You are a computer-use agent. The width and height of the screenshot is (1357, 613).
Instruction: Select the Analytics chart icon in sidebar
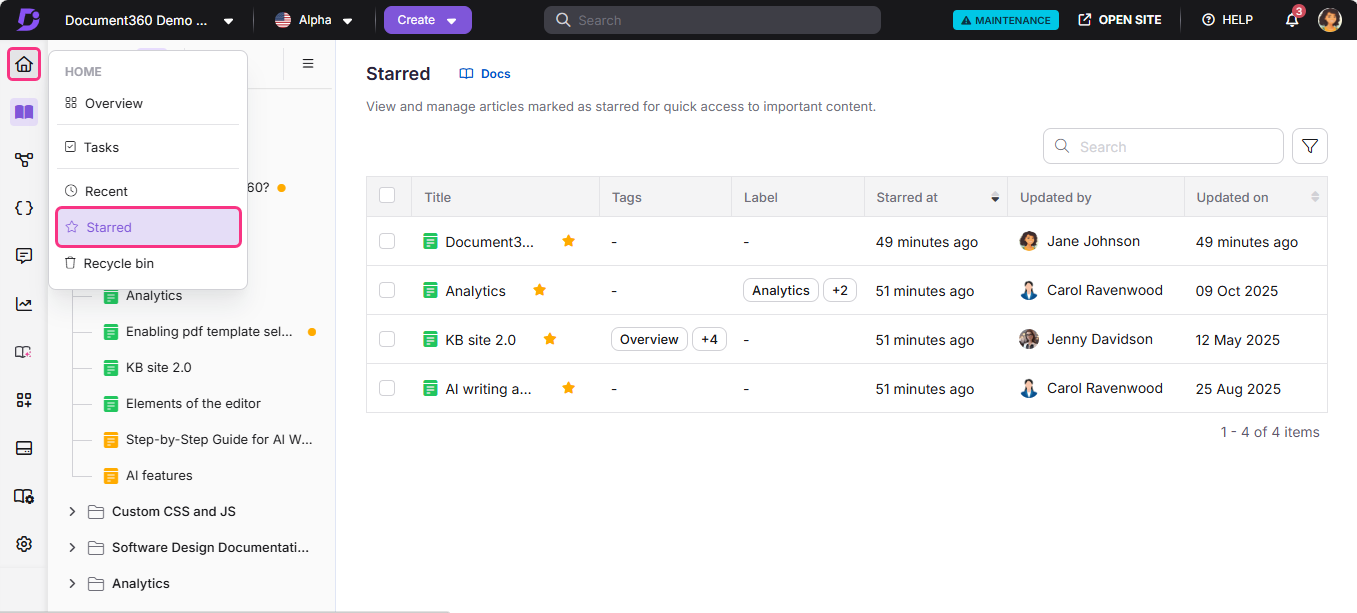pyautogui.click(x=24, y=304)
